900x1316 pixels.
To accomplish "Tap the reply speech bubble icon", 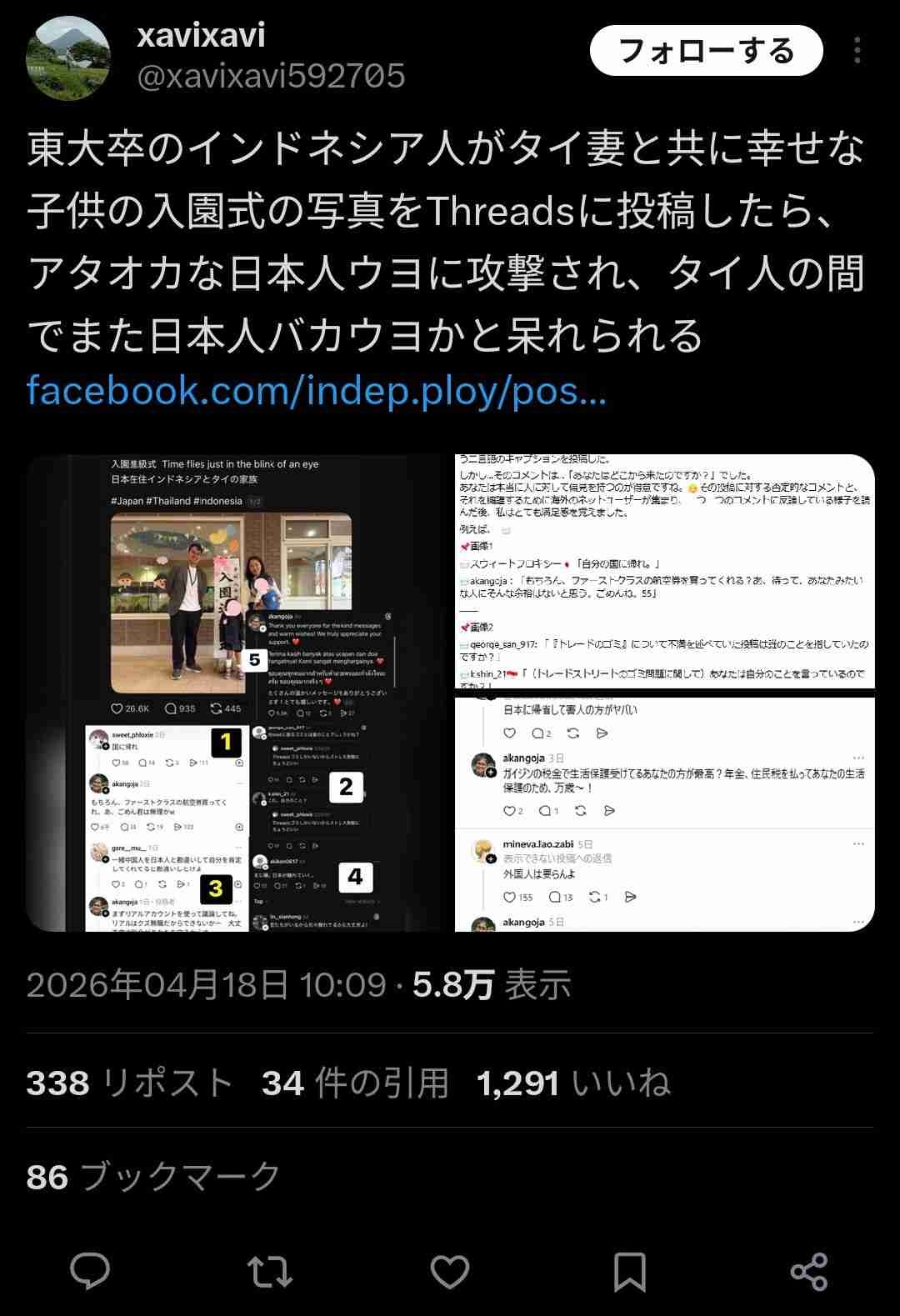I will [90, 1271].
